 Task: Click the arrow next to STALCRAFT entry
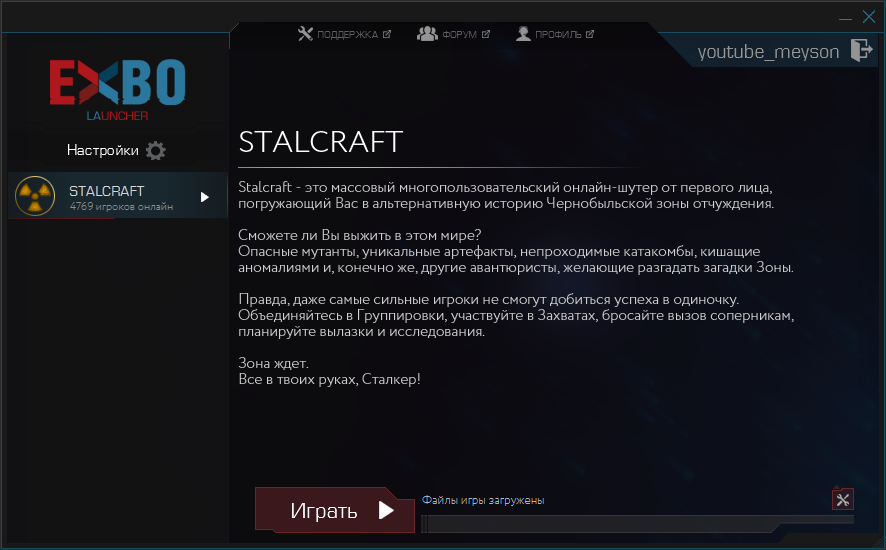(x=205, y=197)
